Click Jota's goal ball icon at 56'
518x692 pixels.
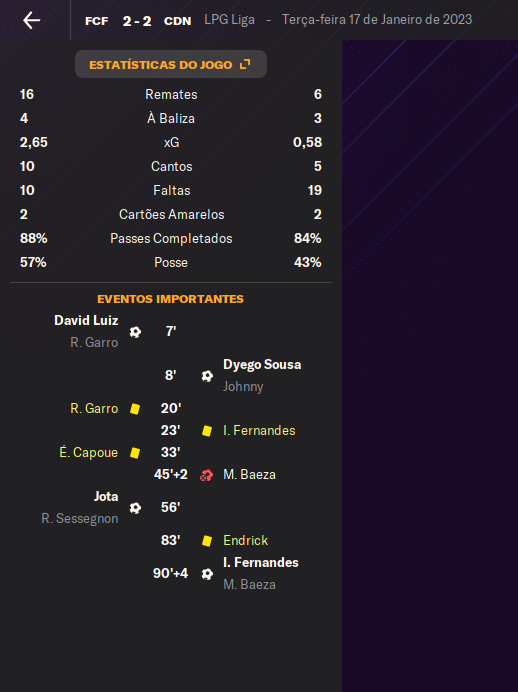coord(135,508)
